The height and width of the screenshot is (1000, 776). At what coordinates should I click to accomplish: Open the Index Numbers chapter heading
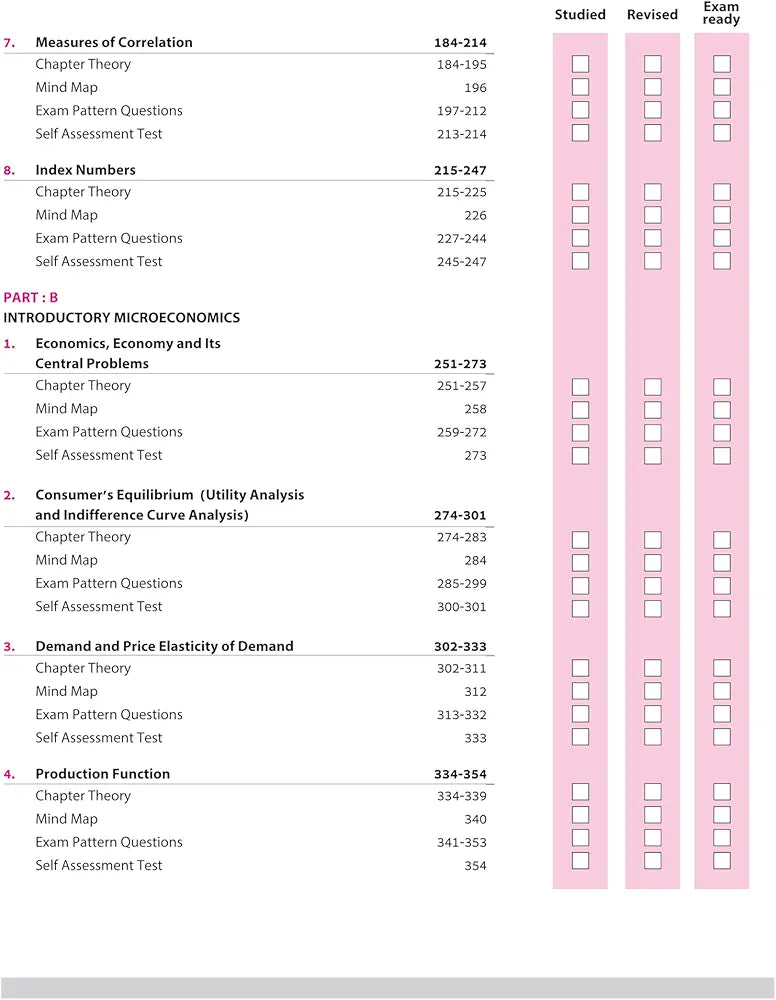85,170
